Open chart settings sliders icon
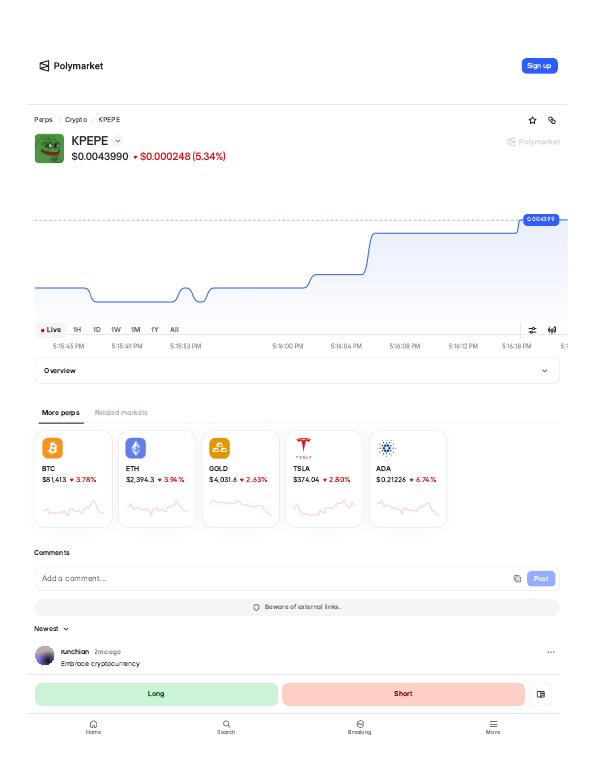The image size is (595, 770). point(532,330)
